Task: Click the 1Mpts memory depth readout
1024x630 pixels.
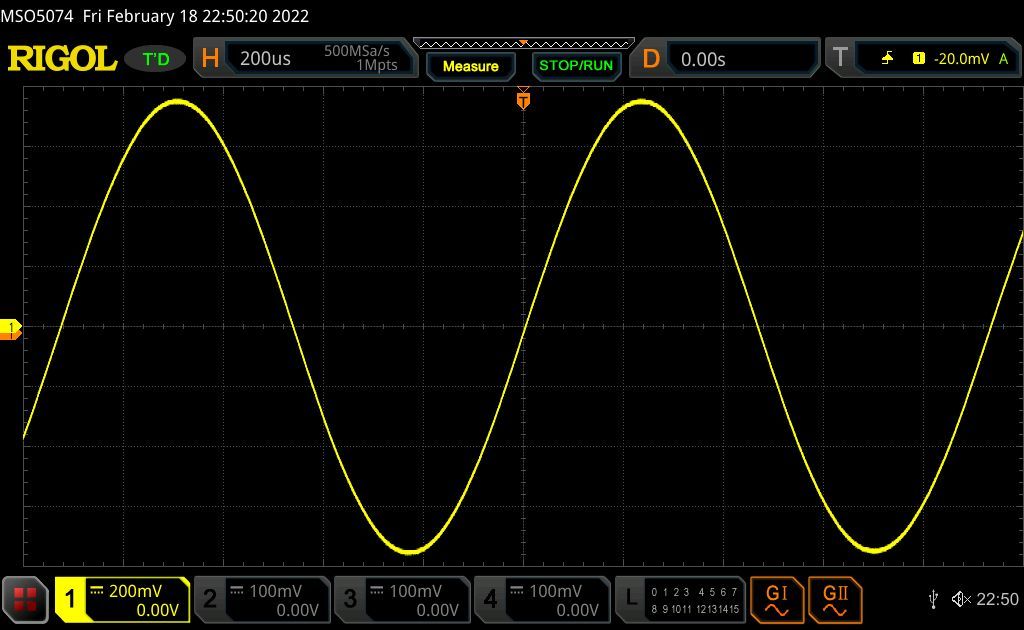Action: 376,65
